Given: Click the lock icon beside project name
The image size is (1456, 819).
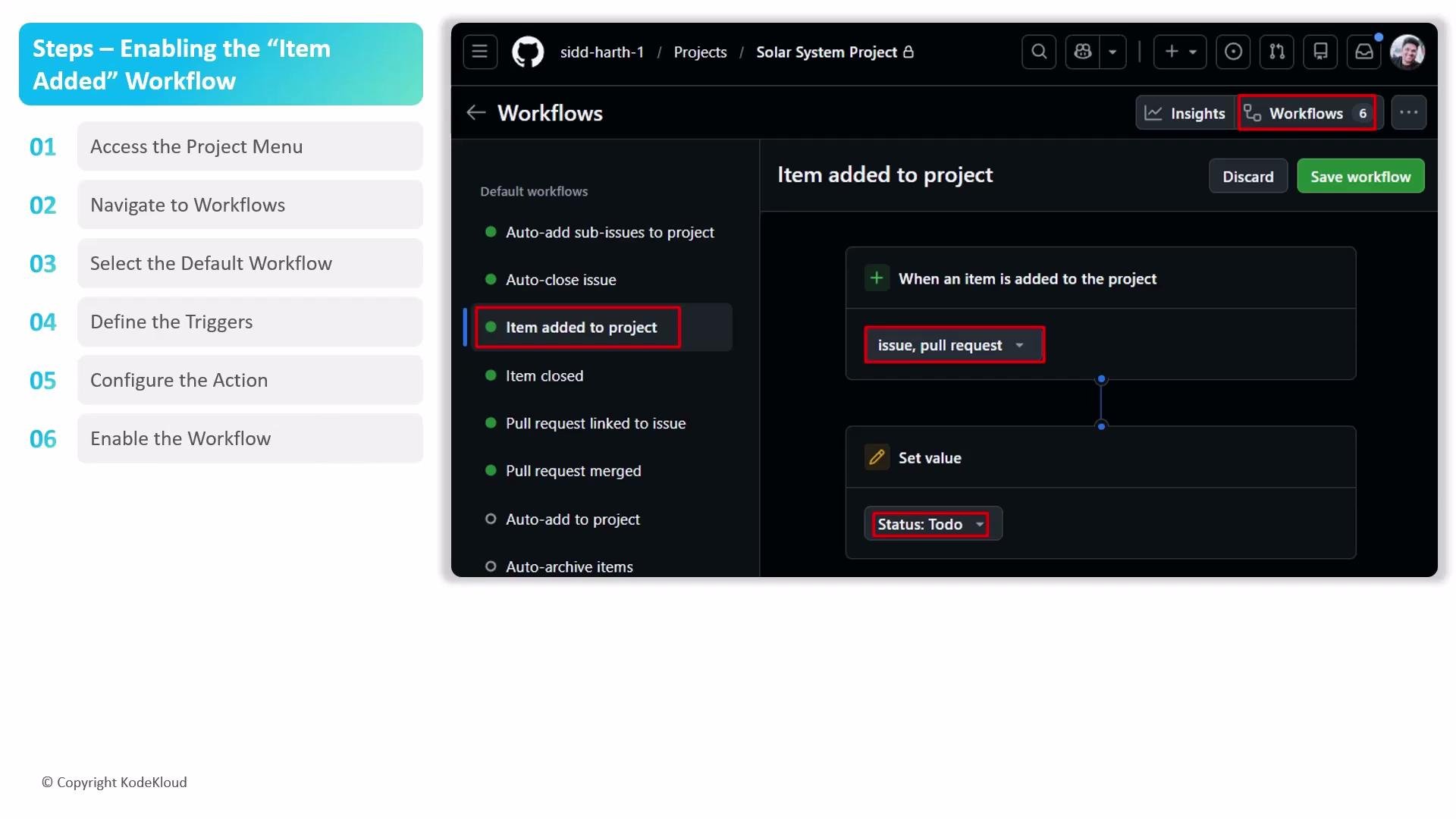Looking at the screenshot, I should 908,52.
